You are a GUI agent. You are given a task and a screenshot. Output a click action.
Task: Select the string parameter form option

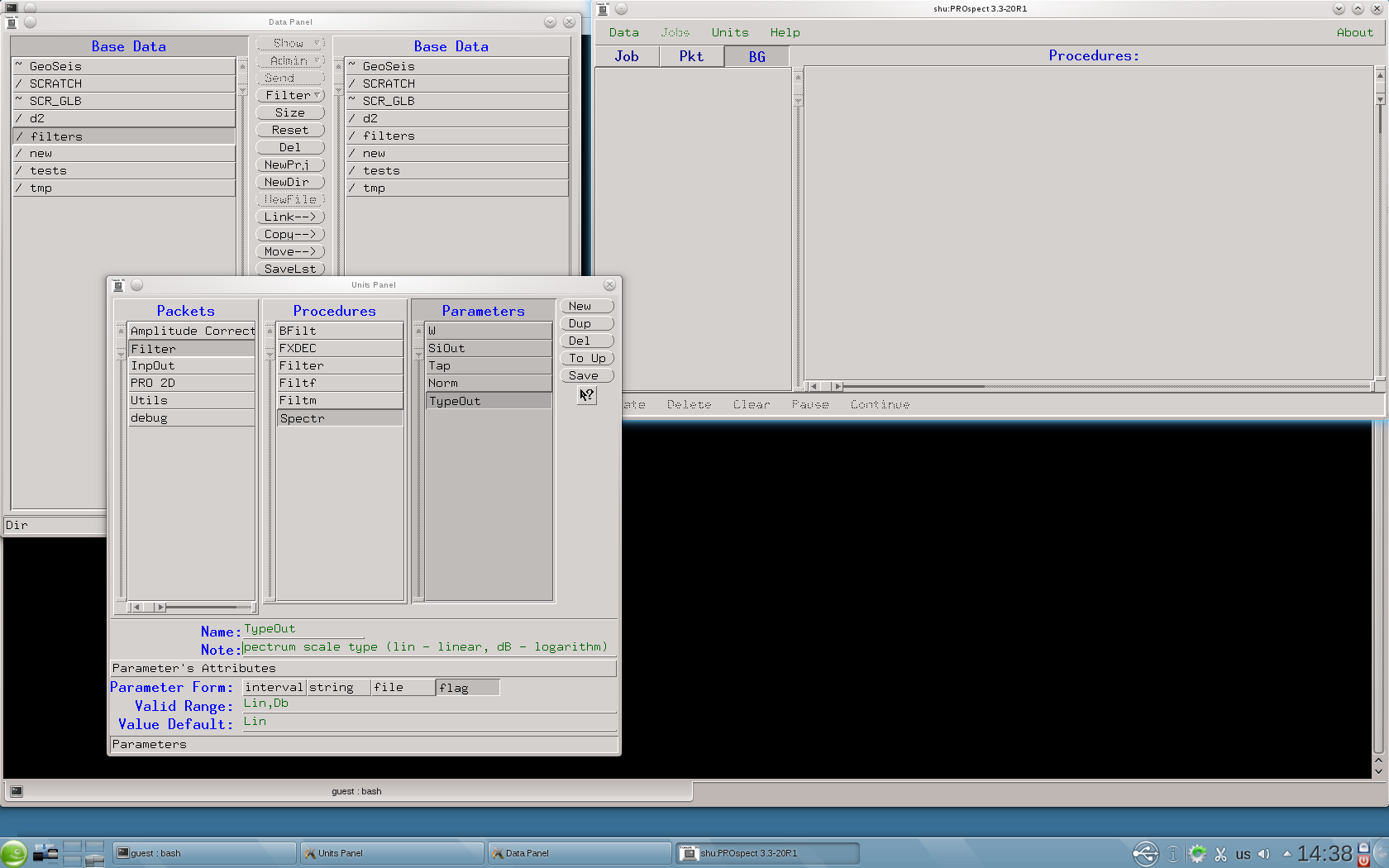point(338,688)
